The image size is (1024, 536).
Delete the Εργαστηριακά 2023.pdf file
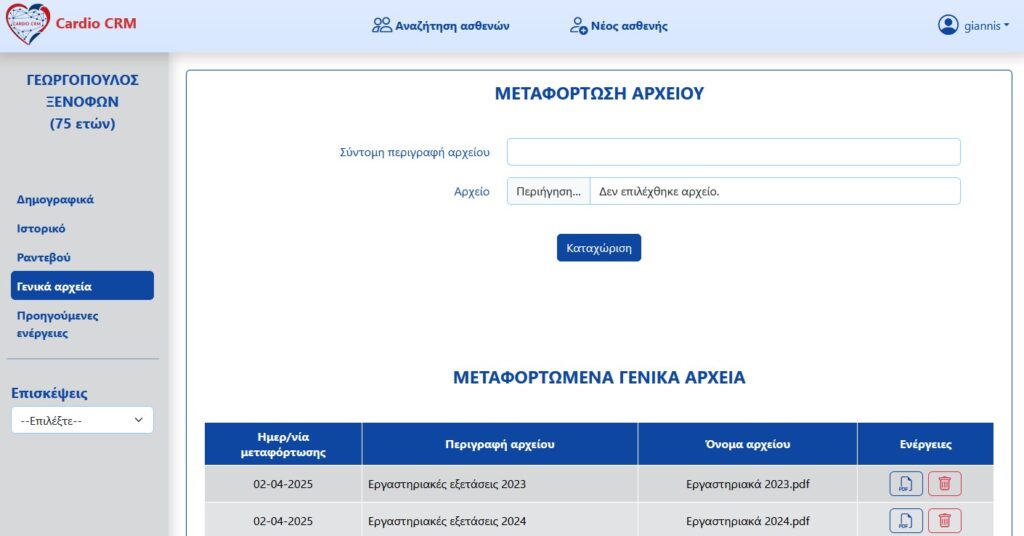click(x=944, y=484)
